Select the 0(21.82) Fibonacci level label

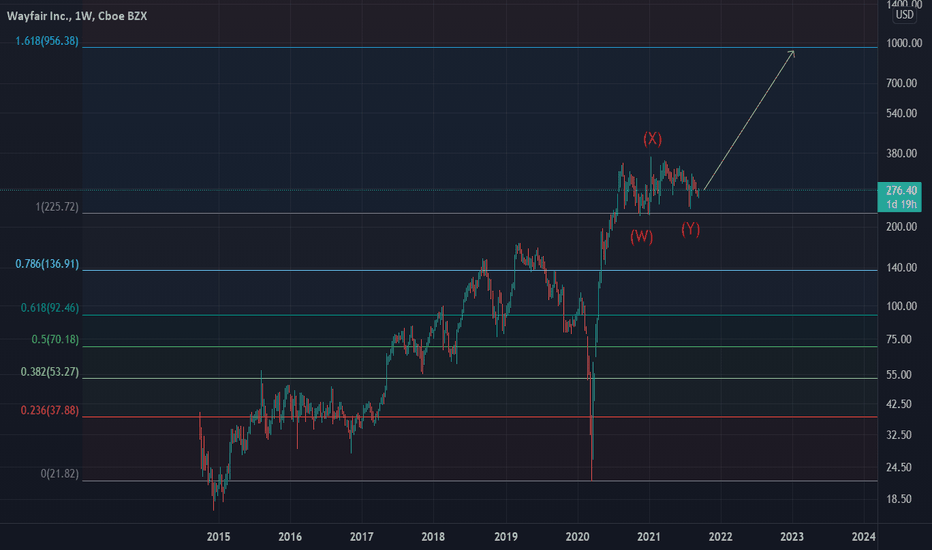pyautogui.click(x=59, y=474)
